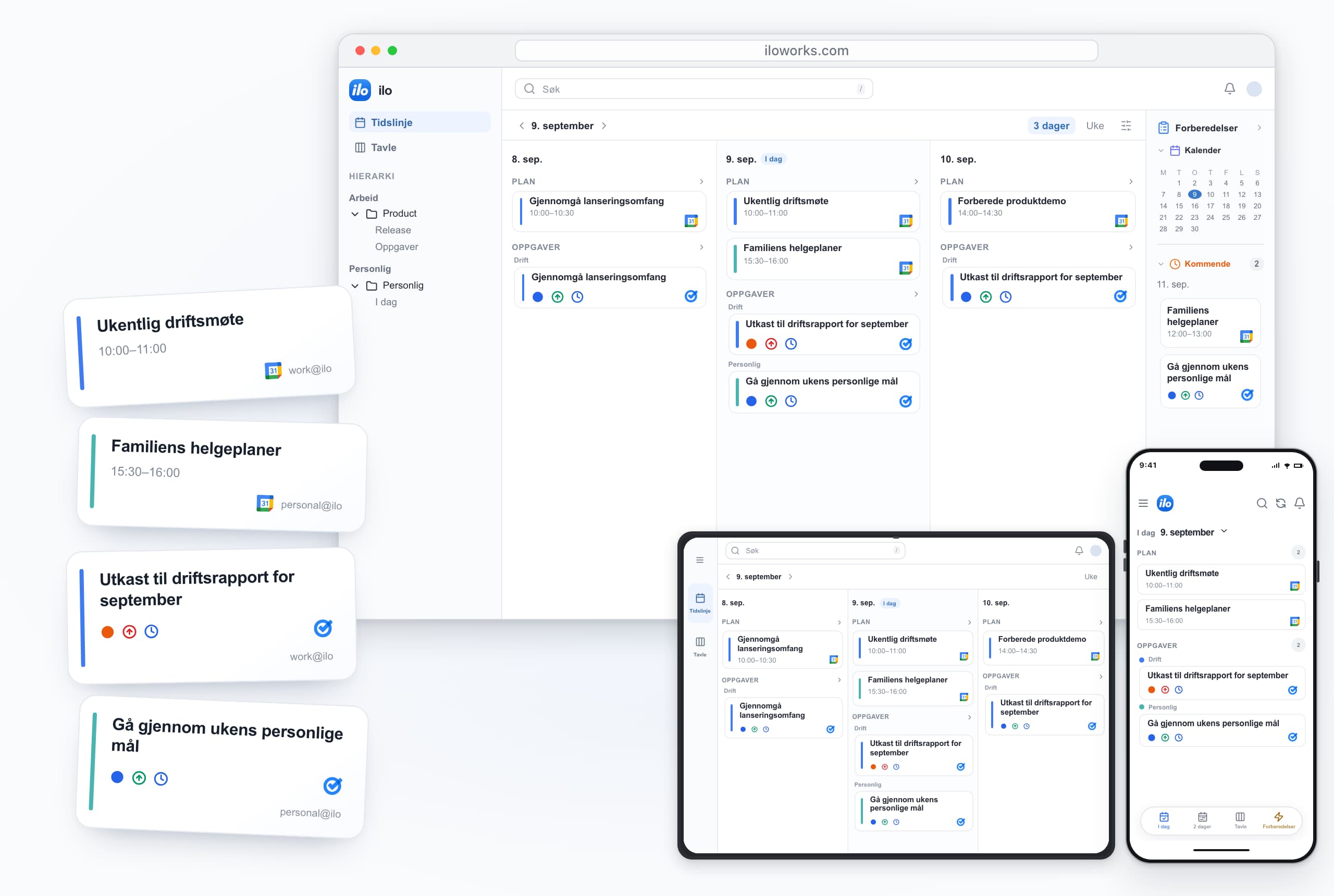Click Google Calendar icon on Ukentlig driftsmøte desktop card
1334x896 pixels.
pyautogui.click(x=905, y=220)
